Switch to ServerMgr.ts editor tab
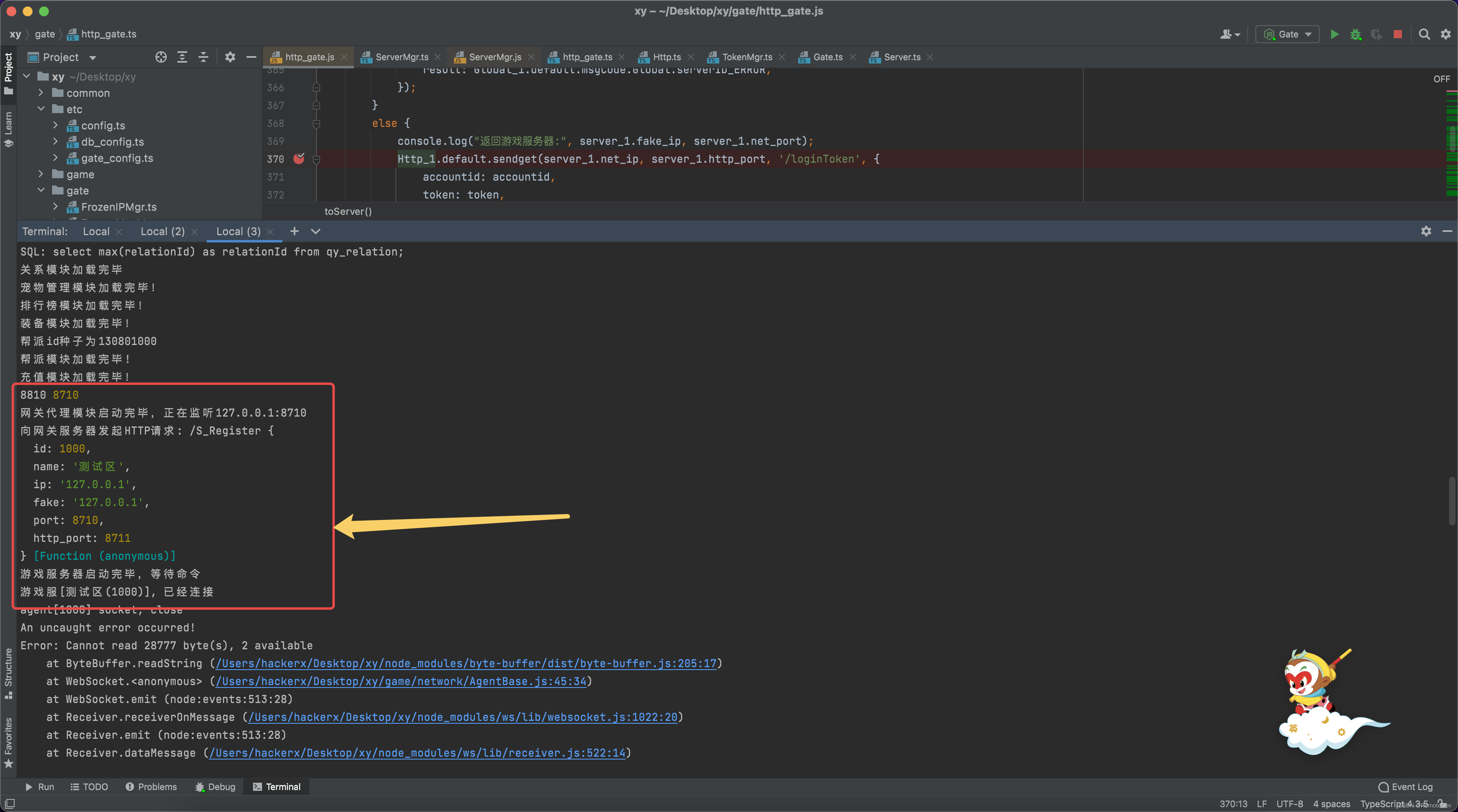The width and height of the screenshot is (1458, 812). click(x=401, y=57)
